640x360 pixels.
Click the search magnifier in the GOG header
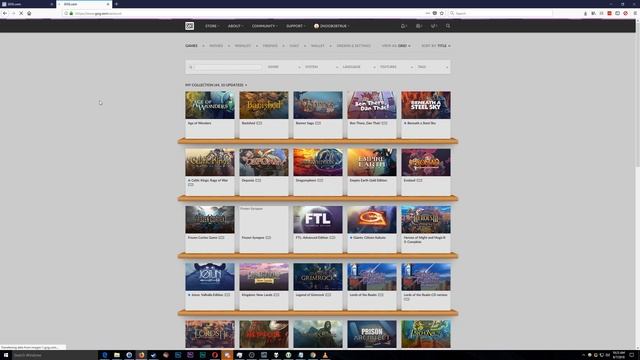tap(448, 26)
